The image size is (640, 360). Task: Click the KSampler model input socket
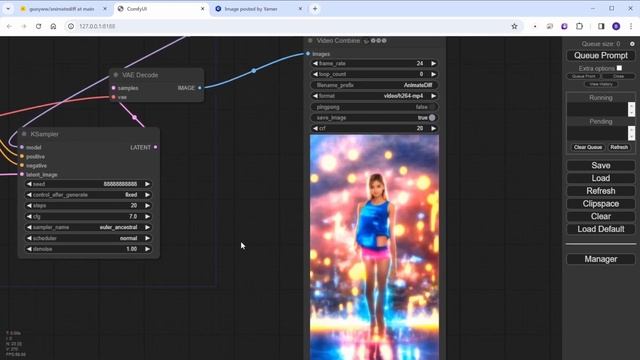pos(22,147)
